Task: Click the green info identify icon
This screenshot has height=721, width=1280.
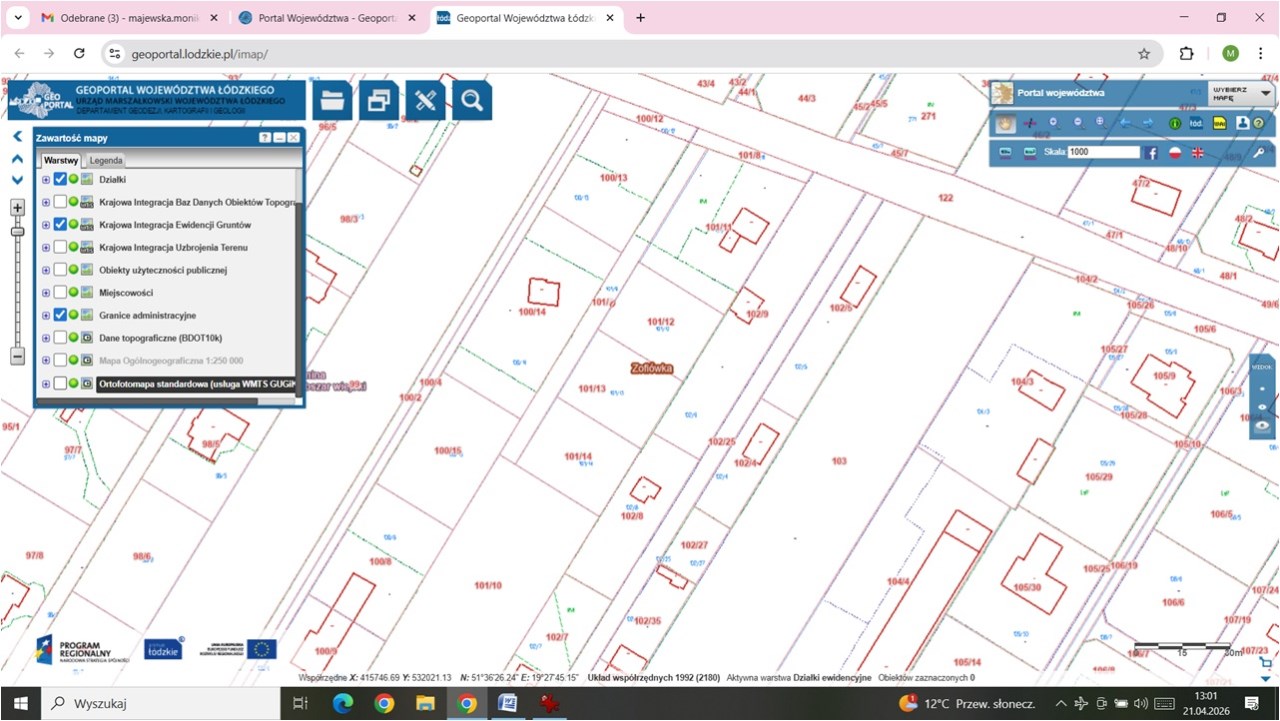Action: (x=1175, y=123)
